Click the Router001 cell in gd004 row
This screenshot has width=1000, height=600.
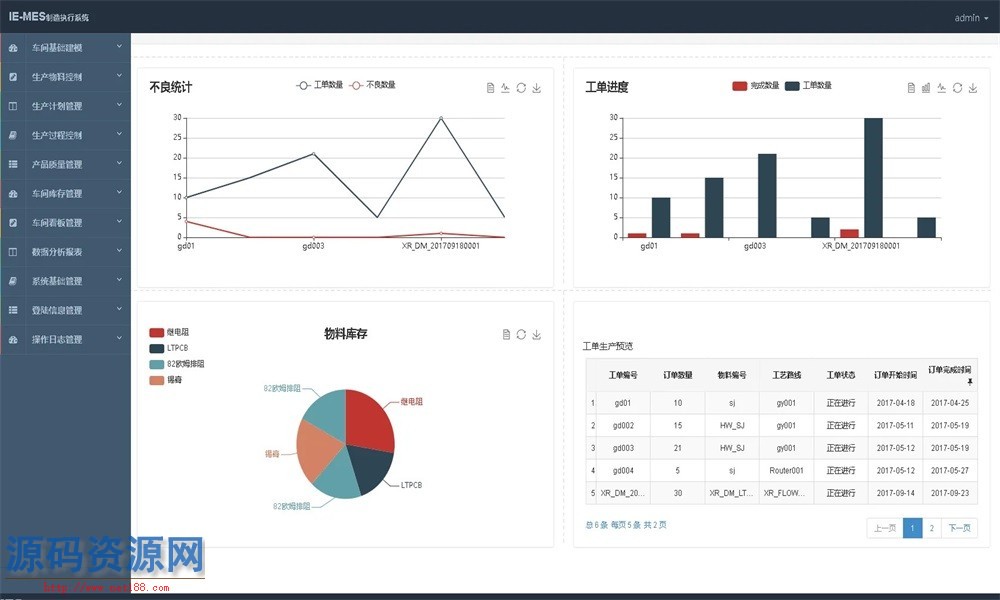786,471
